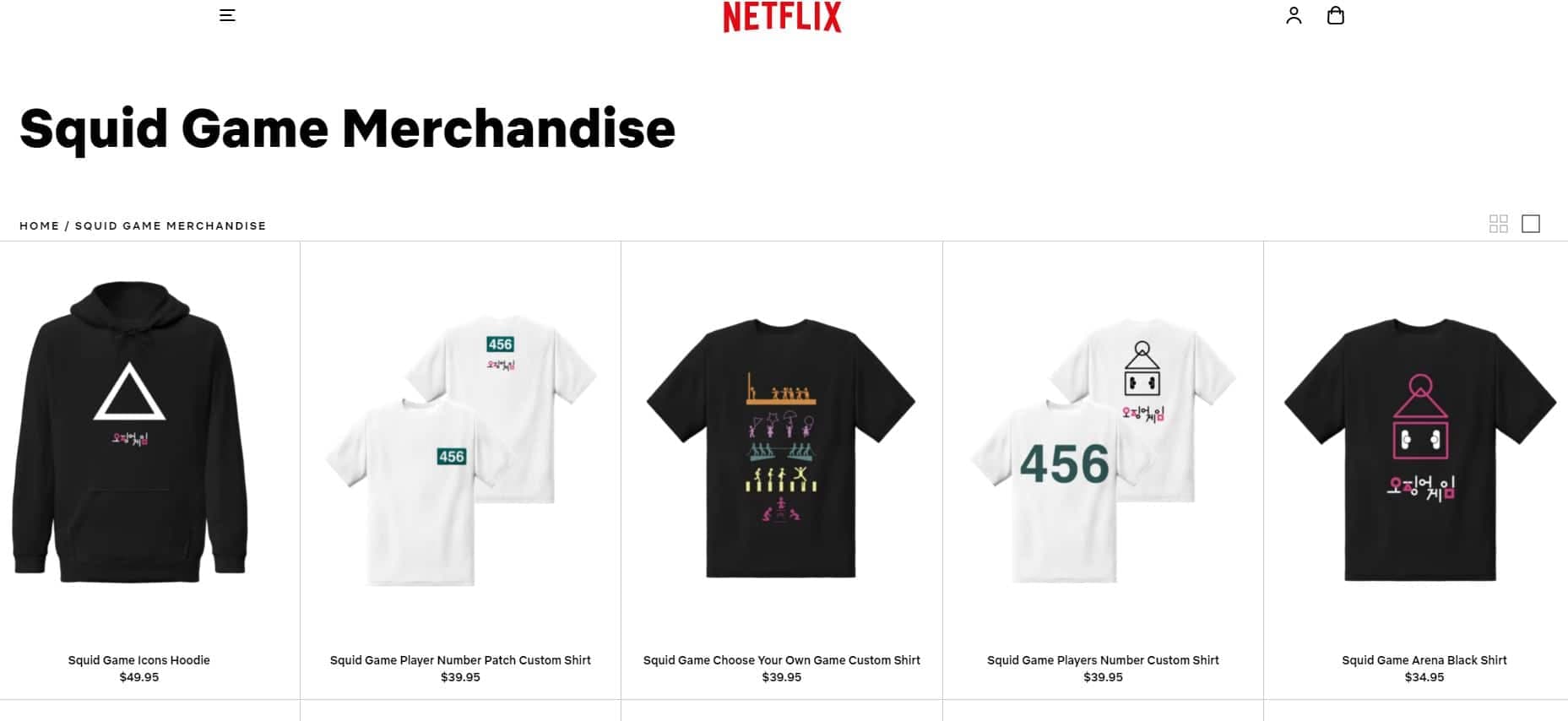This screenshot has height=721, width=1568.
Task: Open Players Number Custom Shirt image
Action: pyautogui.click(x=1104, y=450)
